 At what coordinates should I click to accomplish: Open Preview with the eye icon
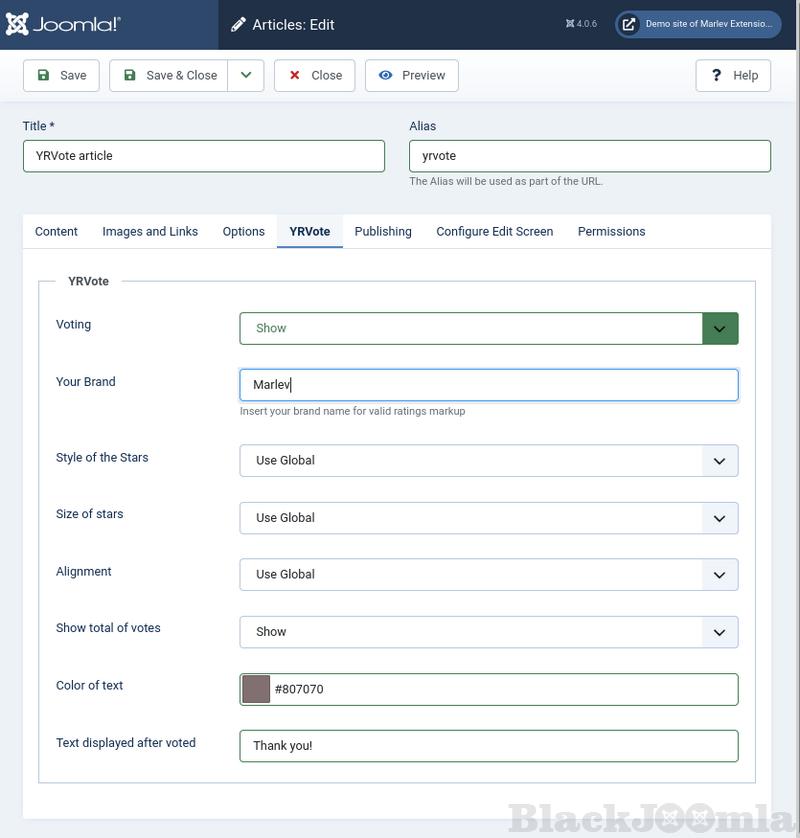tap(411, 75)
